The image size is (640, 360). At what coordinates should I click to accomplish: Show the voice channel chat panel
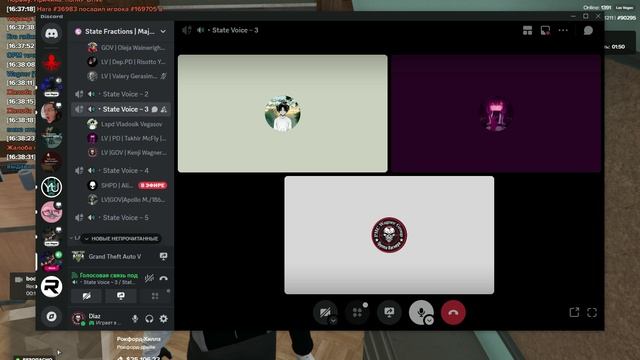pos(588,31)
